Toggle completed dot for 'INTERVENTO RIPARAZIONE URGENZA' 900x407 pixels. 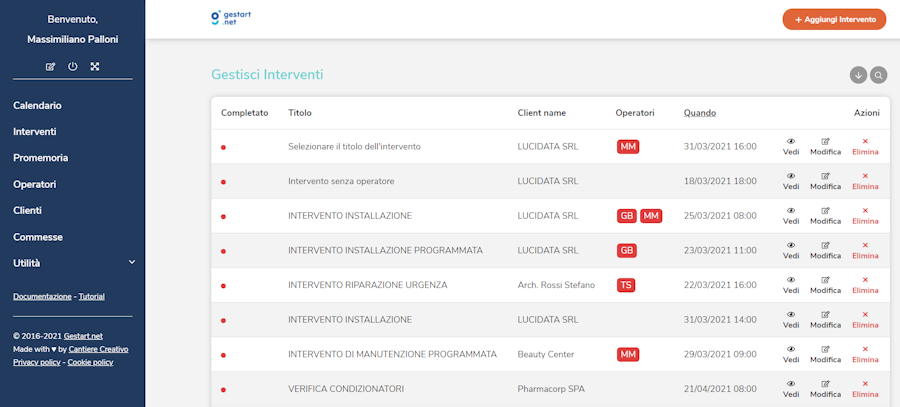click(x=223, y=286)
